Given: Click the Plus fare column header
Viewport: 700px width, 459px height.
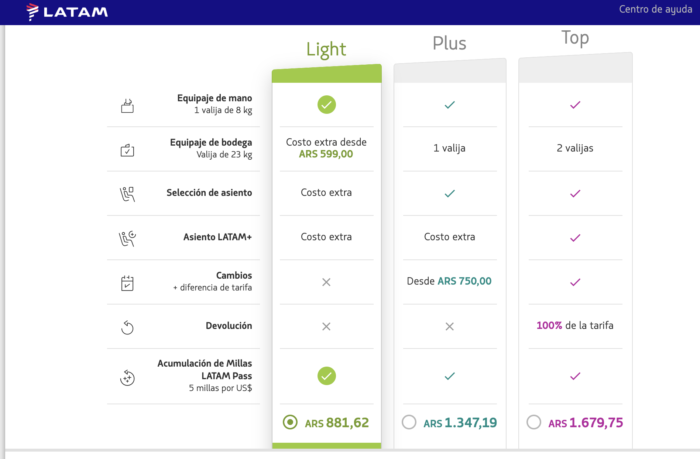Looking at the screenshot, I should coord(449,43).
